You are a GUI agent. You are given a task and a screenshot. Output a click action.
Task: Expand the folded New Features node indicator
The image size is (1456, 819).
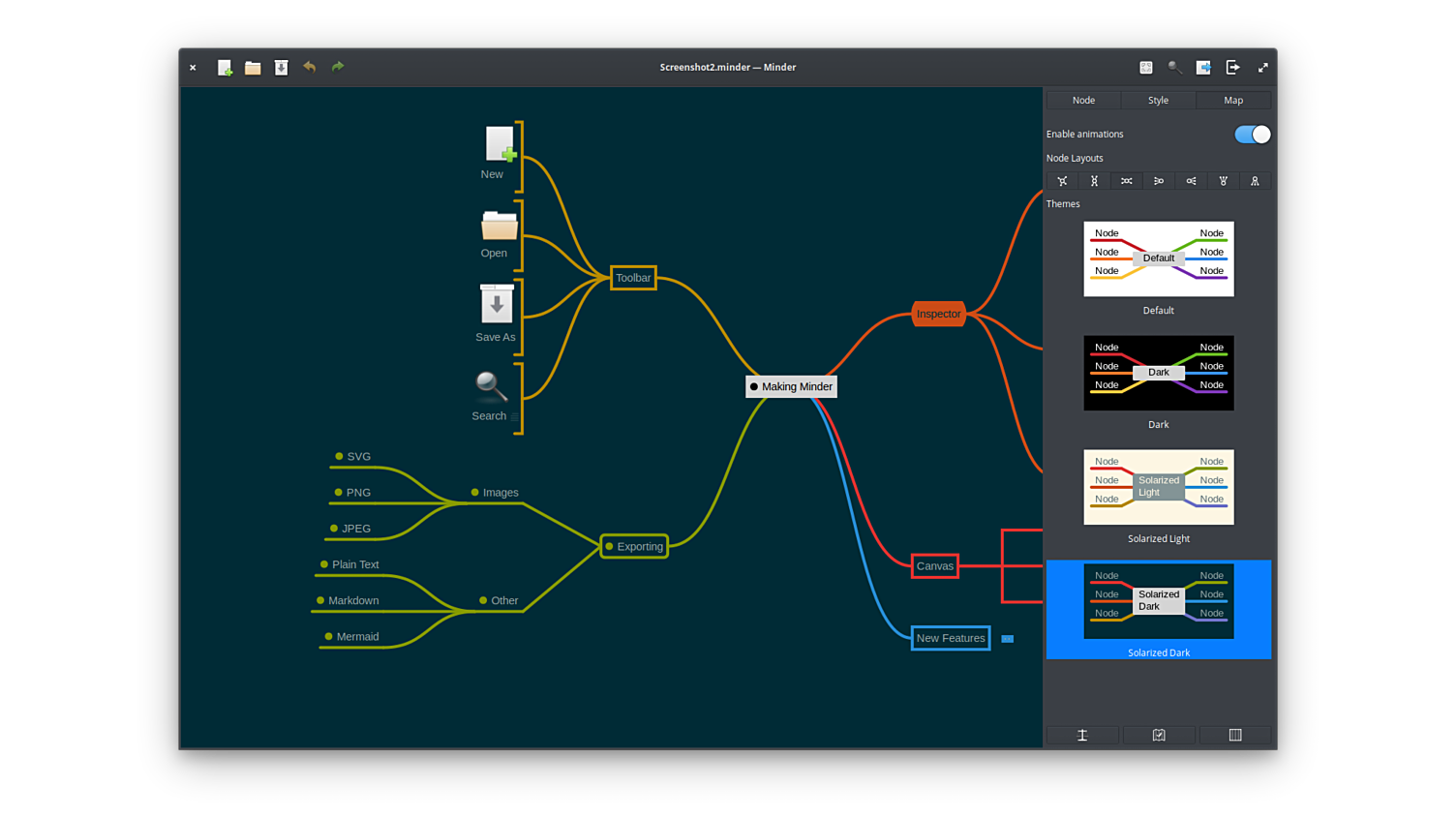coord(1007,639)
